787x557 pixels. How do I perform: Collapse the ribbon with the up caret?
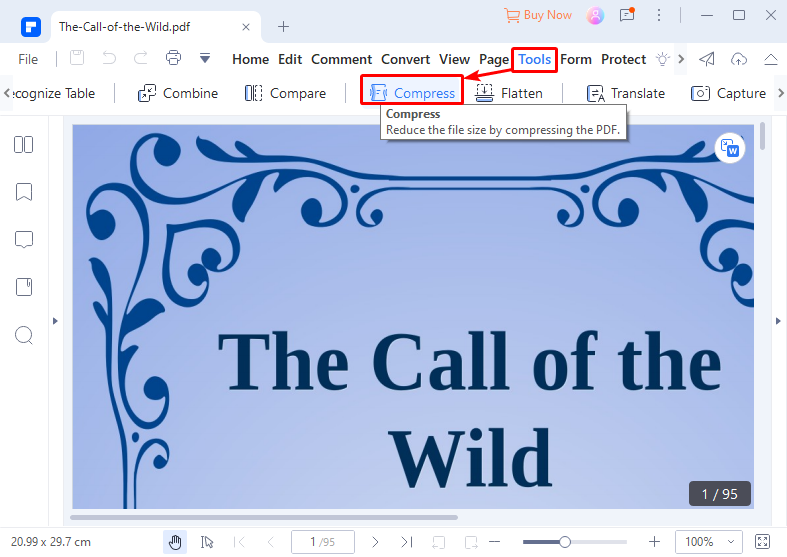[x=771, y=59]
